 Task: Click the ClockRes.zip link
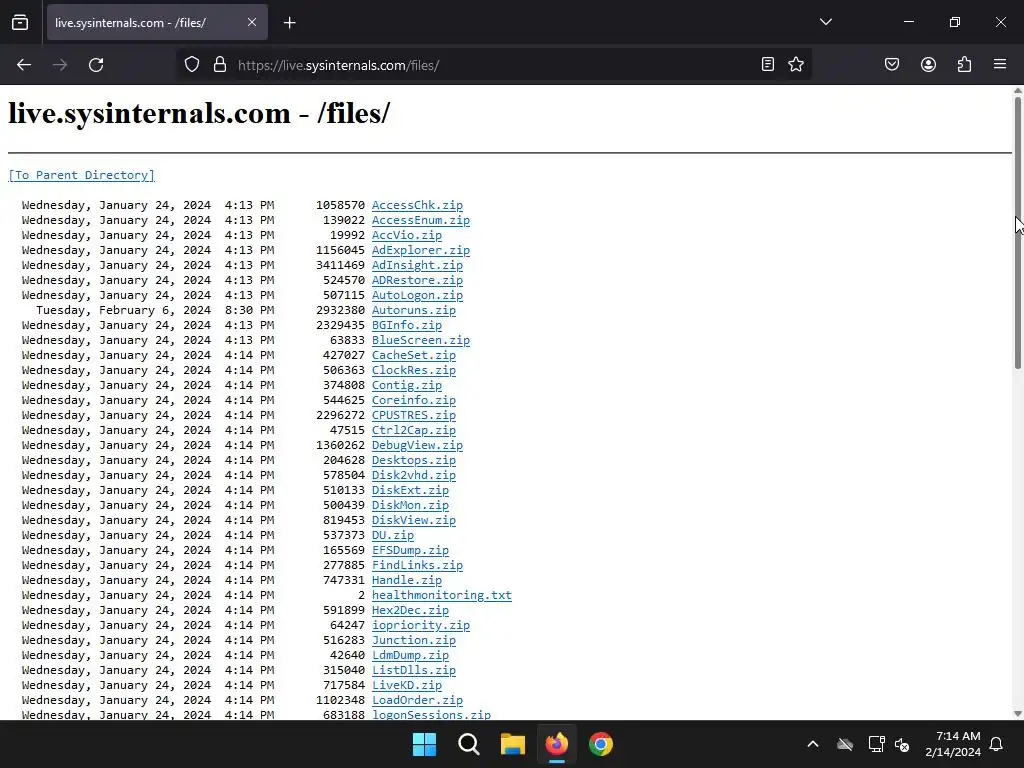[413, 370]
